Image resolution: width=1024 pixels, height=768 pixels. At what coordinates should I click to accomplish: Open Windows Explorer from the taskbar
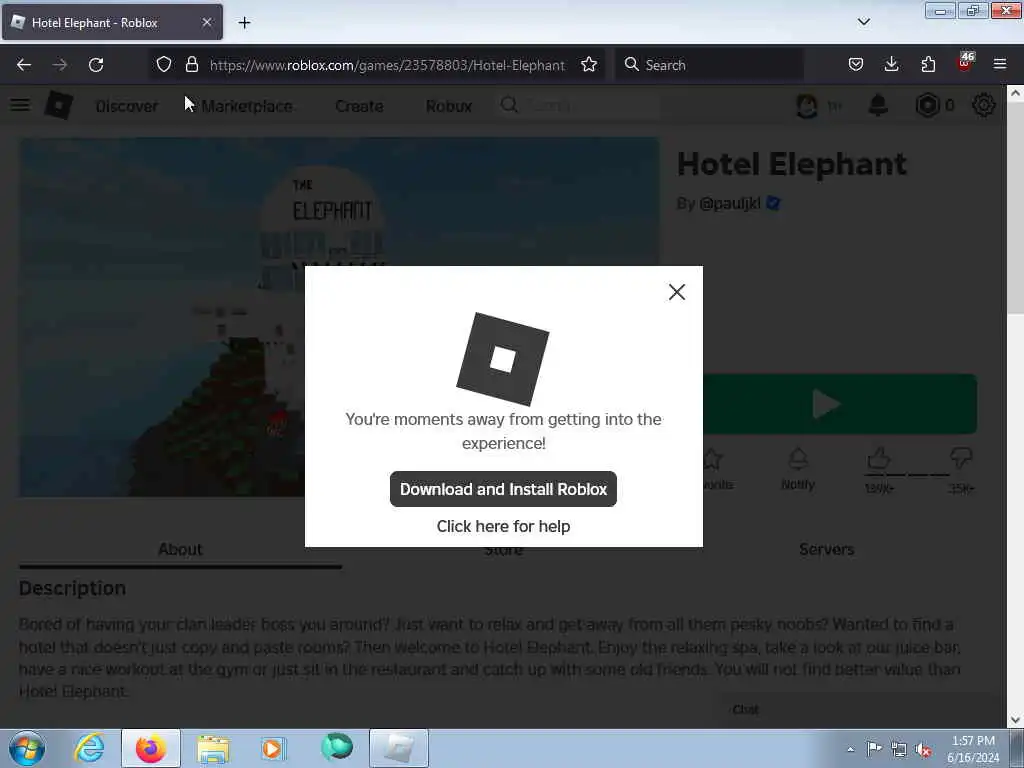click(x=213, y=748)
